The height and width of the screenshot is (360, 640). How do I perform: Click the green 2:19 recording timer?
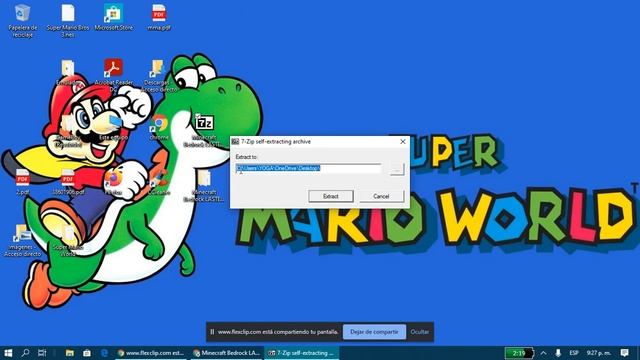519,353
